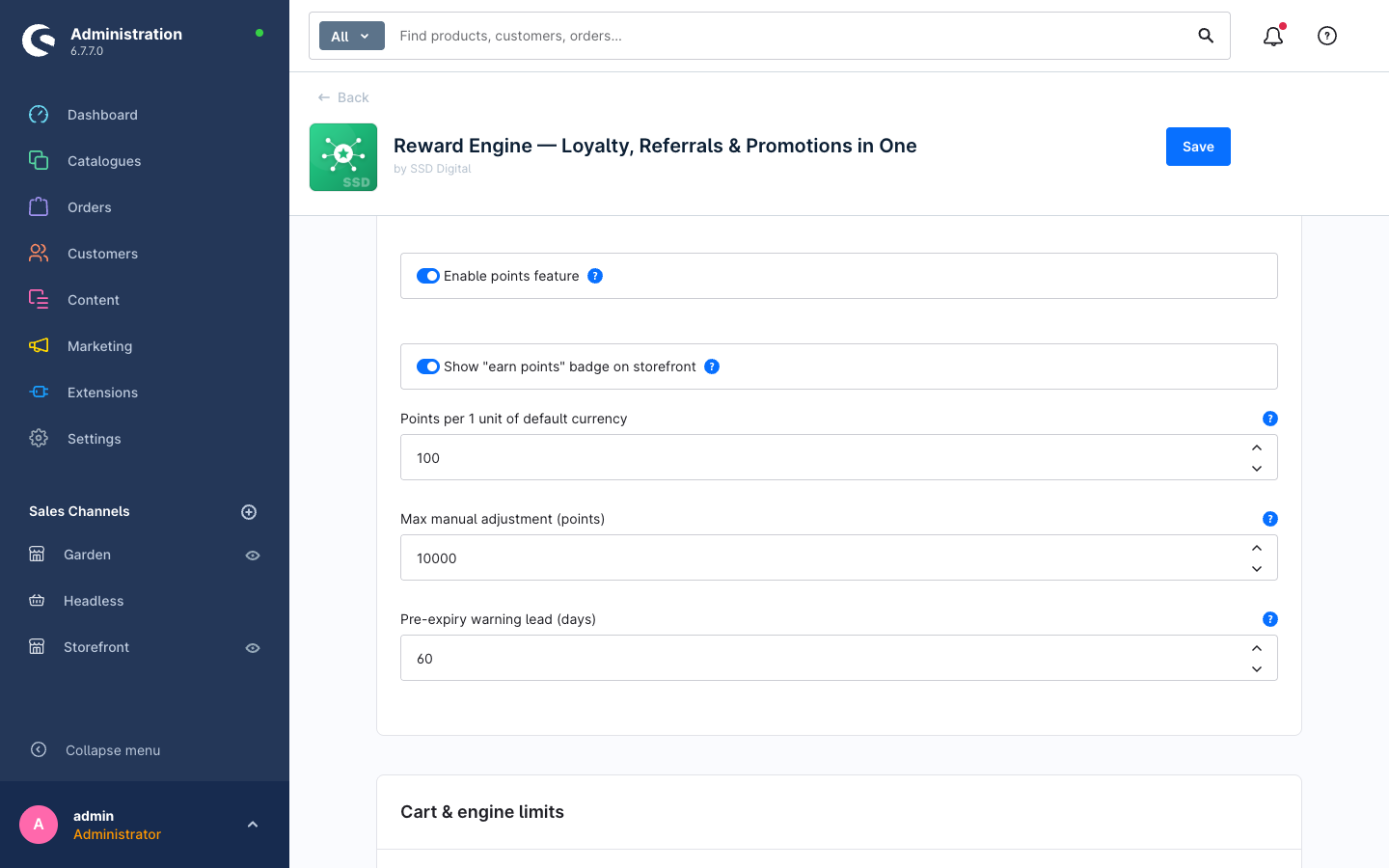Open Catalogues menu item

coord(104,161)
